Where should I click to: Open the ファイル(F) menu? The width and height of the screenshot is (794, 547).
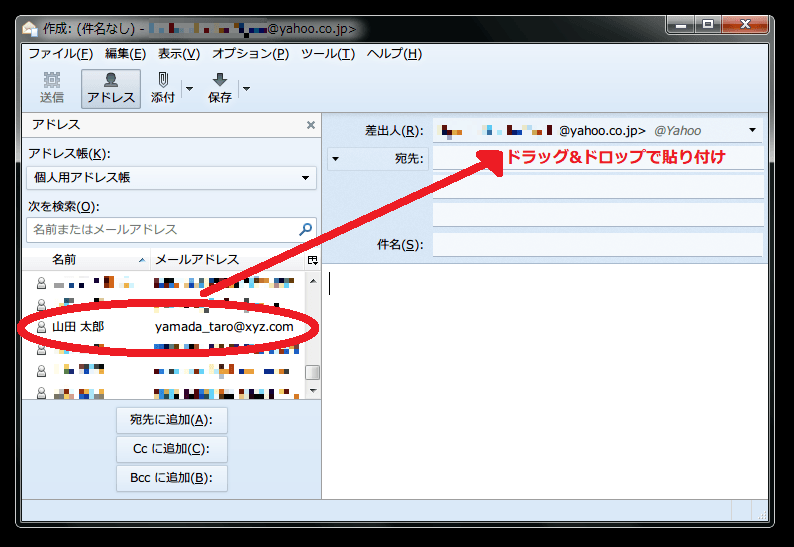pyautogui.click(x=60, y=53)
